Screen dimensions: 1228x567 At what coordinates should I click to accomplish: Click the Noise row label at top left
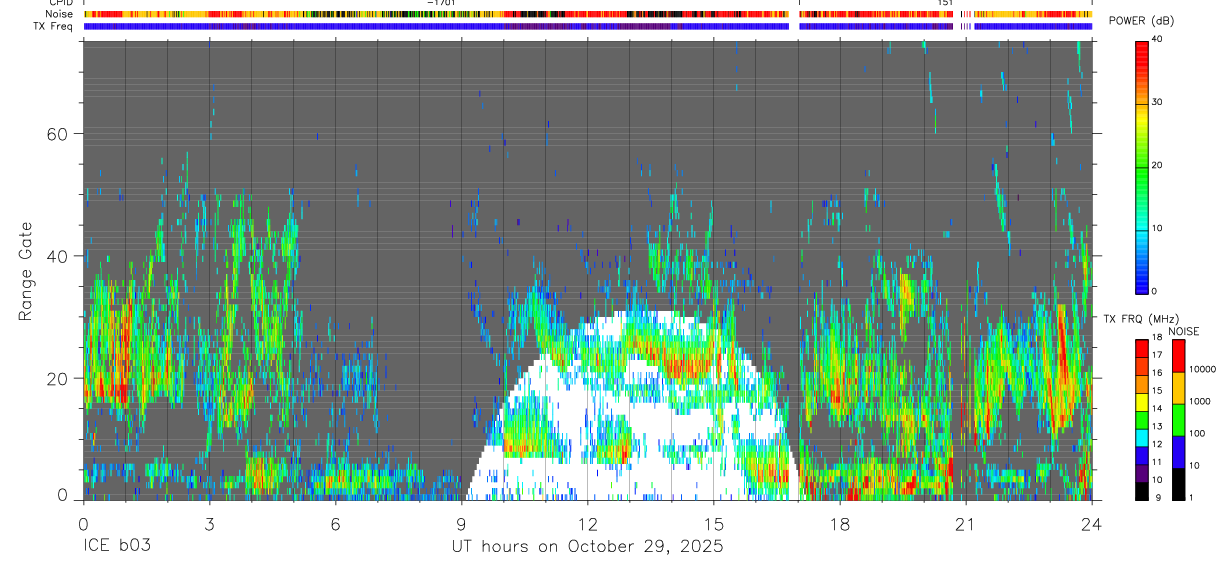point(59,14)
